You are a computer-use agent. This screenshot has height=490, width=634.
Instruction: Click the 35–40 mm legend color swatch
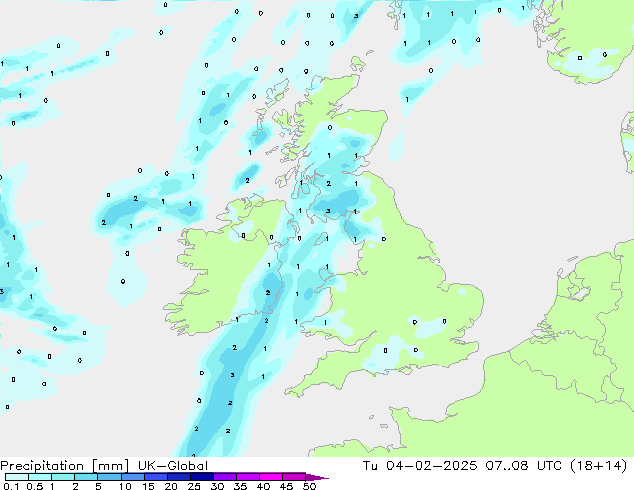[247, 477]
